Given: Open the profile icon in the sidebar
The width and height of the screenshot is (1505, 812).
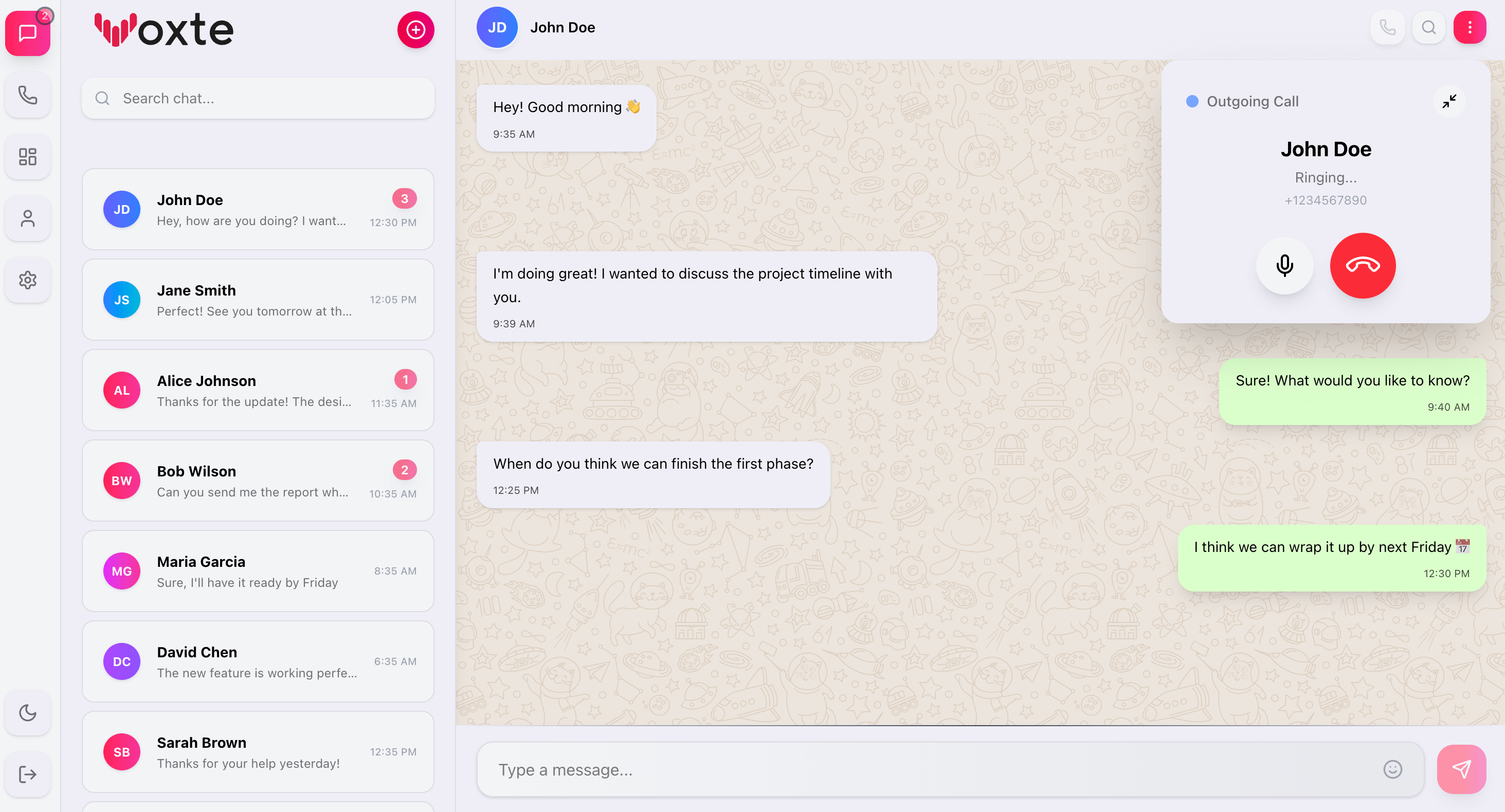Looking at the screenshot, I should (x=27, y=218).
